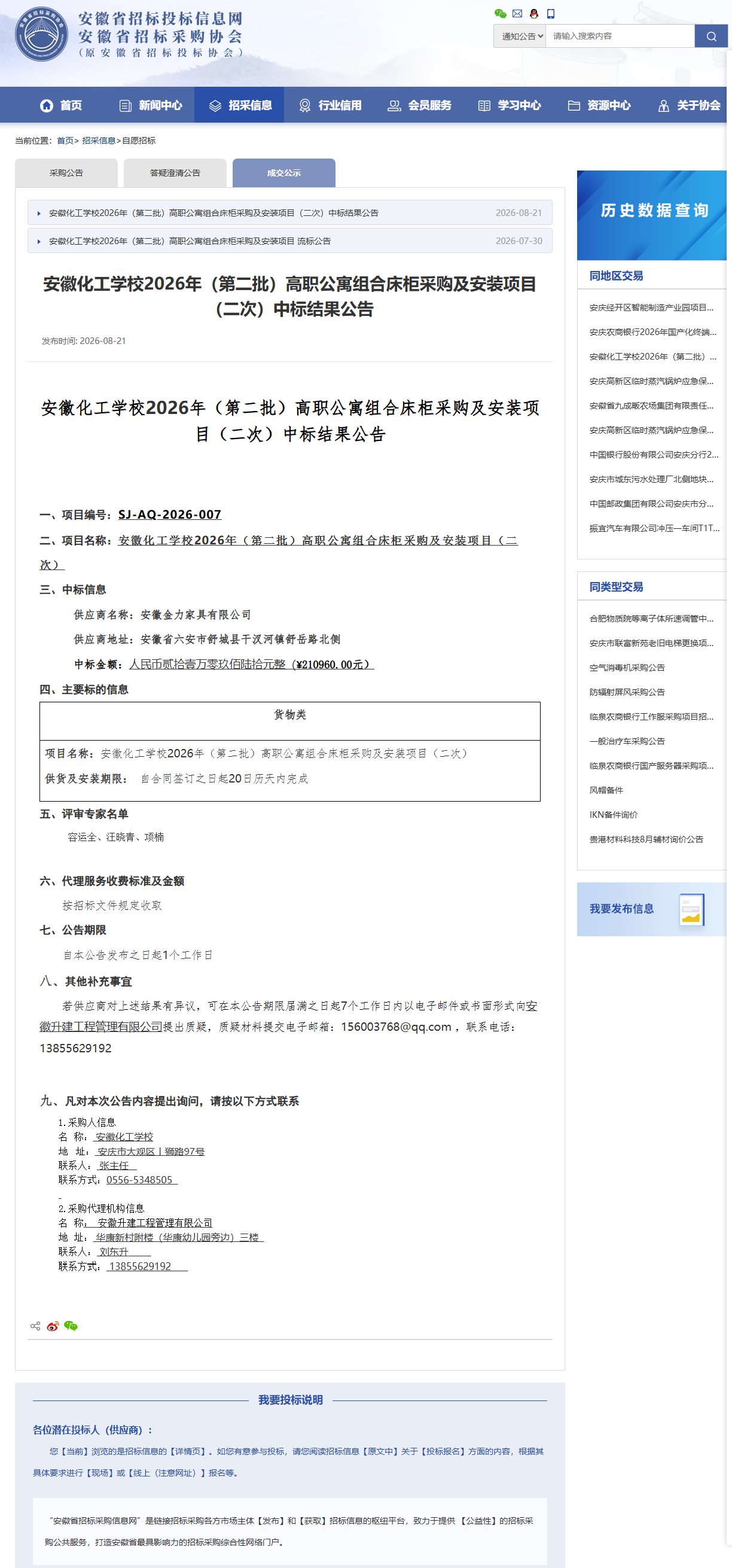Viewport: 732px width, 1568px height.
Task: Click email 156003768@qq.com in article
Action: pos(396,1027)
